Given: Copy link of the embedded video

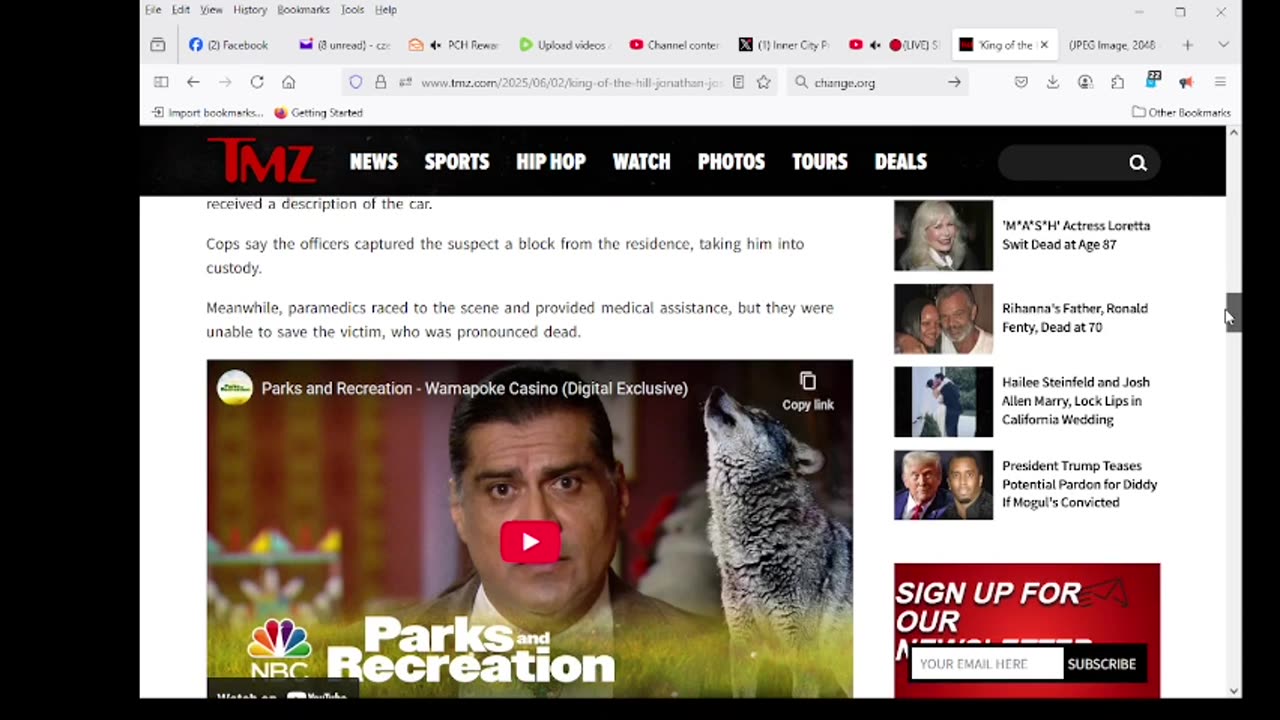Looking at the screenshot, I should 808,391.
